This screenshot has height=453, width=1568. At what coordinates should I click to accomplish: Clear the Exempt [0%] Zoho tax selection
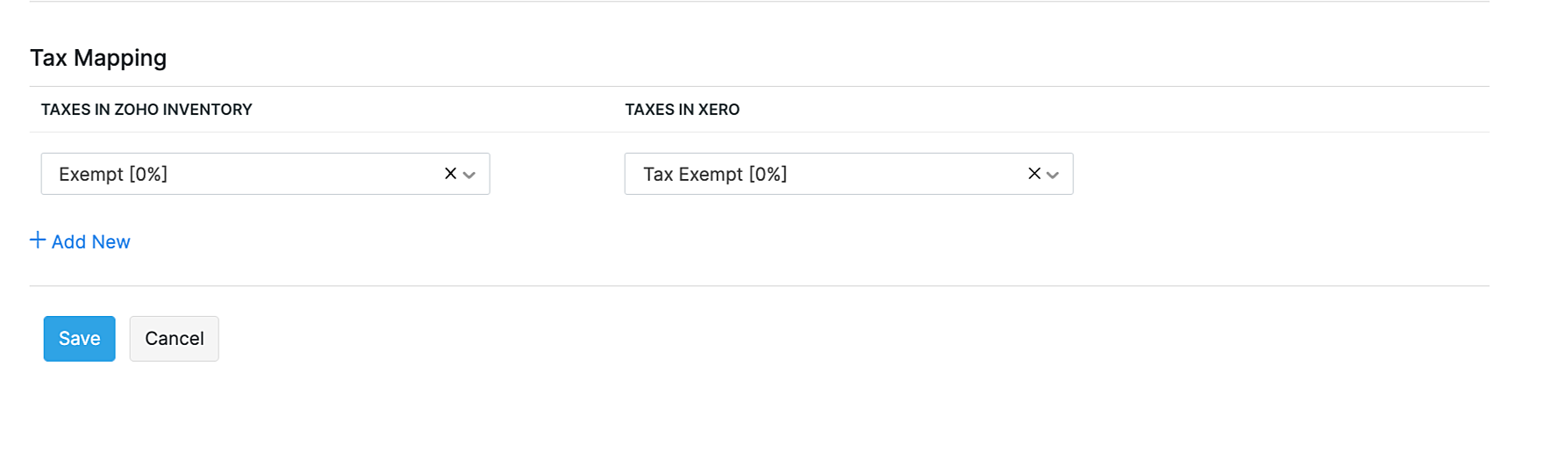450,174
